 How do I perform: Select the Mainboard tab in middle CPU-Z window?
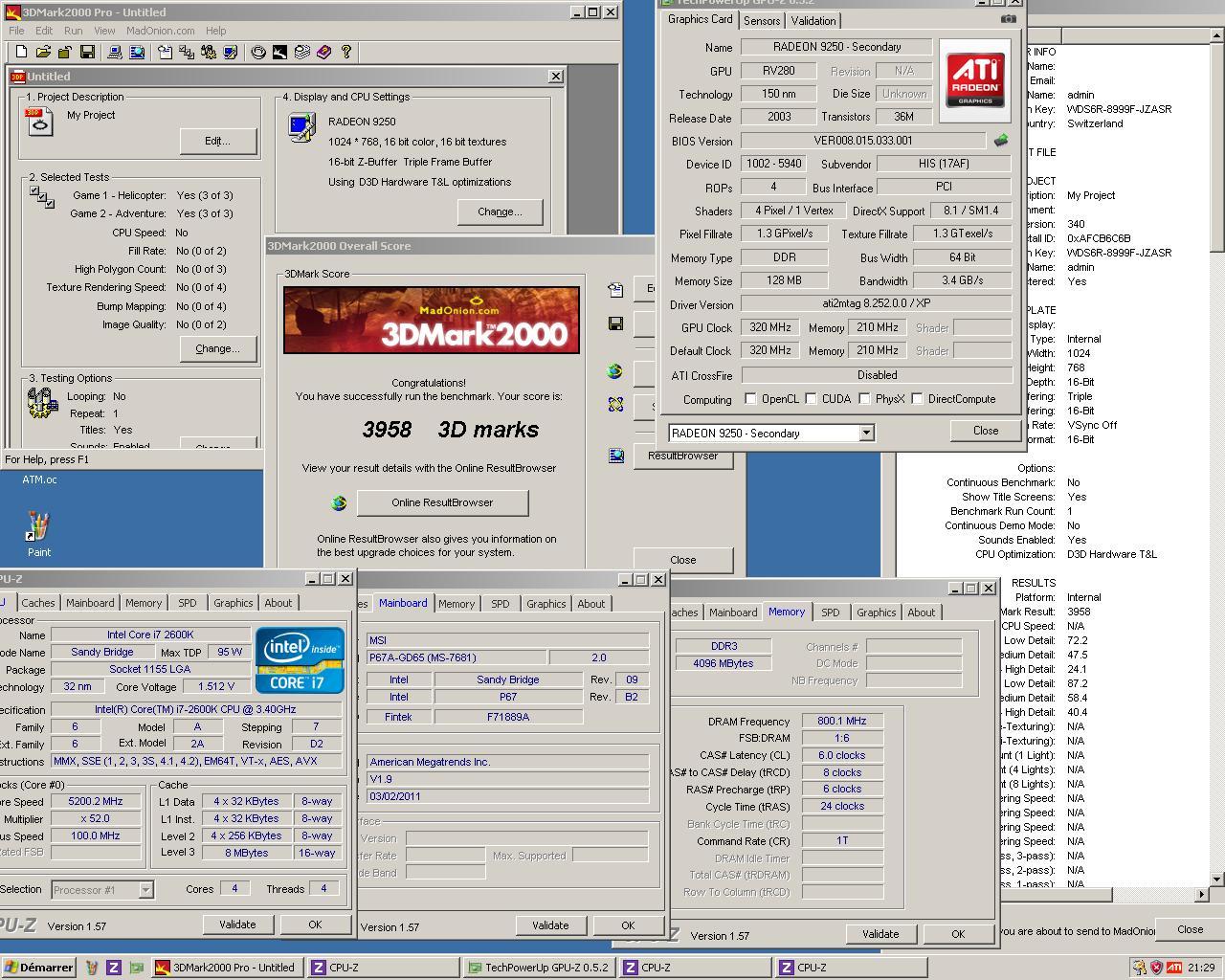403,603
